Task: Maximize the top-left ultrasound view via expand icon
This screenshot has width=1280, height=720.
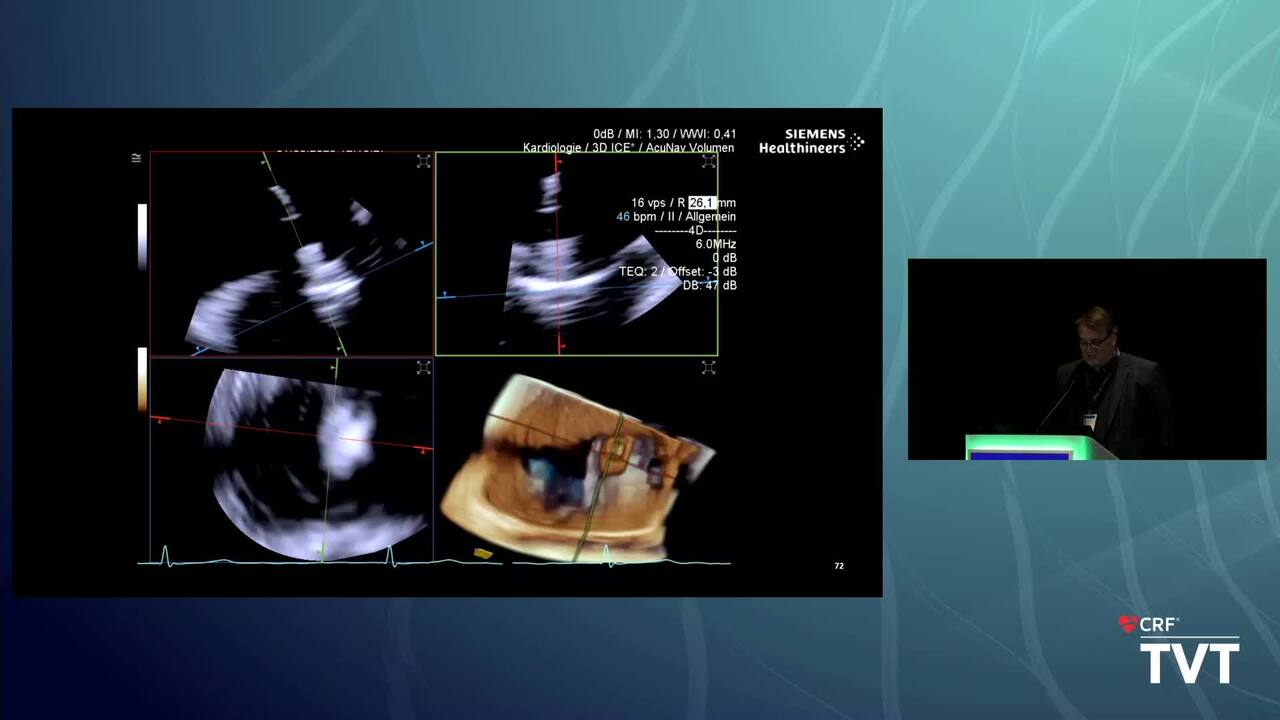Action: pos(423,161)
